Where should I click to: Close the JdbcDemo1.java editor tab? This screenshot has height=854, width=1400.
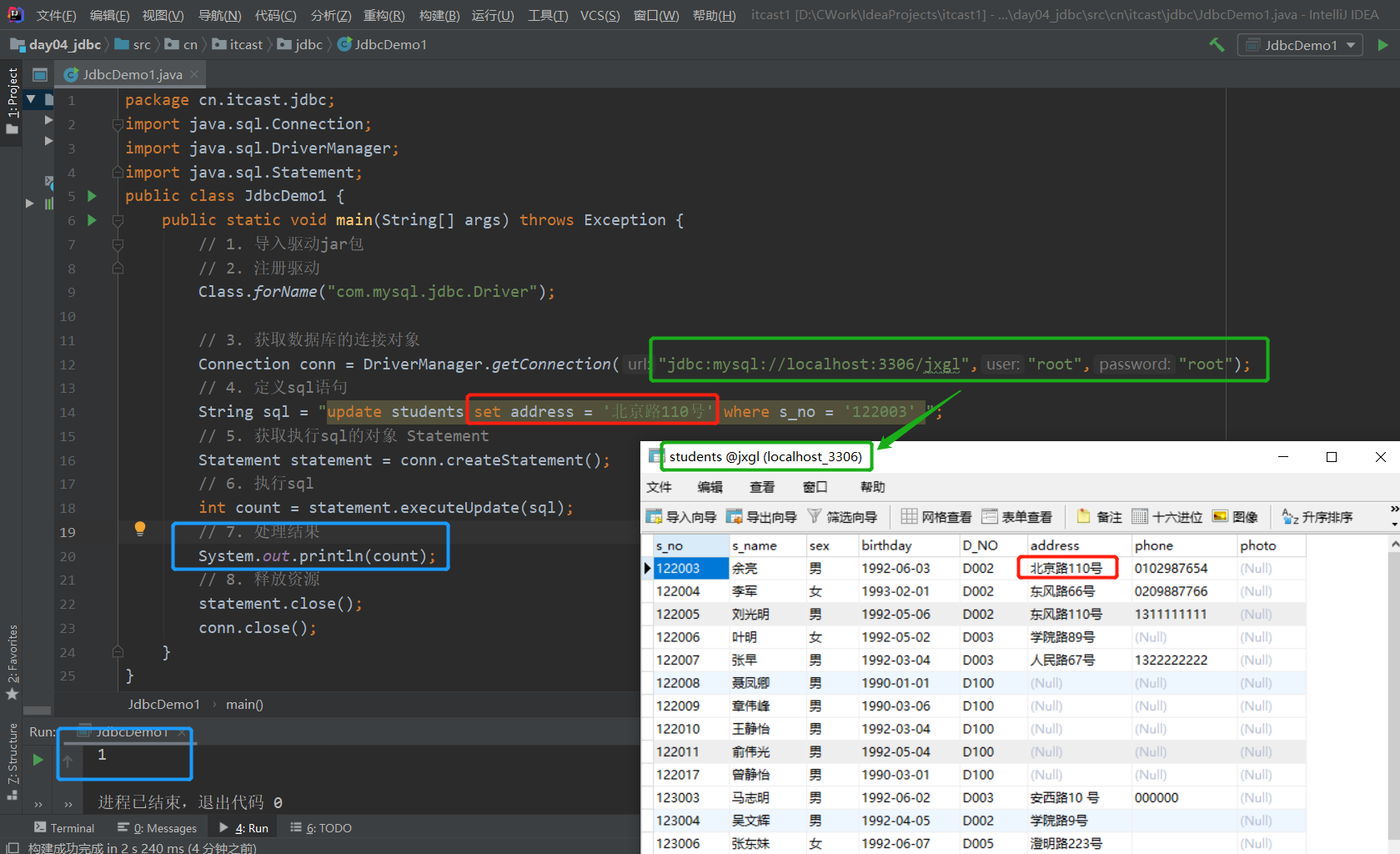point(194,74)
